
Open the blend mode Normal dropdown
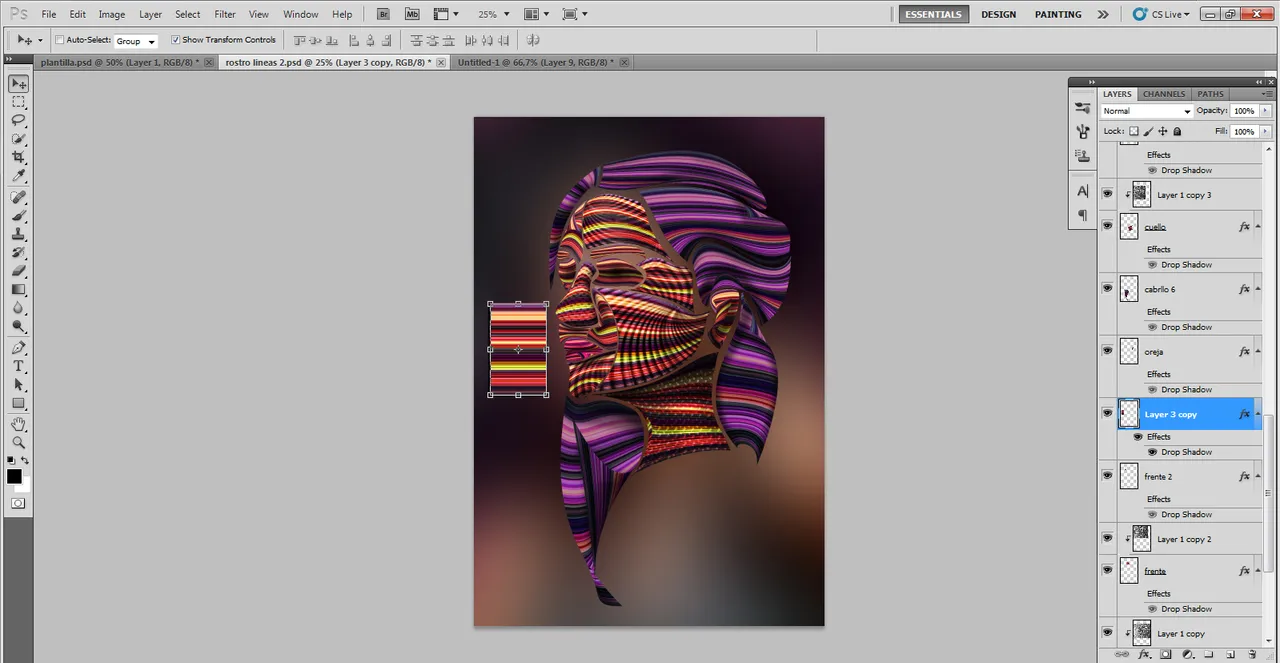(x=1146, y=111)
